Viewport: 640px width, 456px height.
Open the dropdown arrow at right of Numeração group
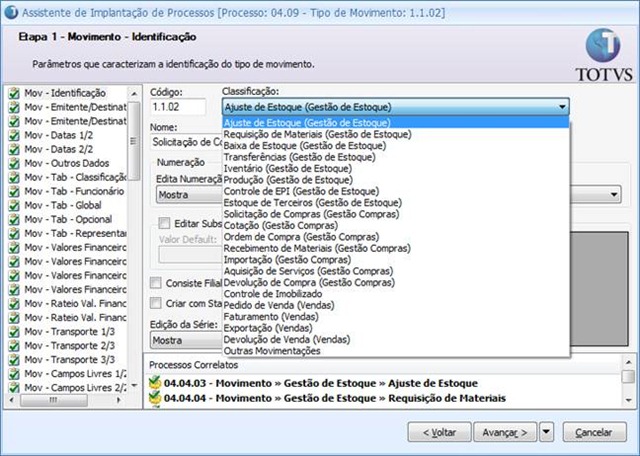pos(614,195)
